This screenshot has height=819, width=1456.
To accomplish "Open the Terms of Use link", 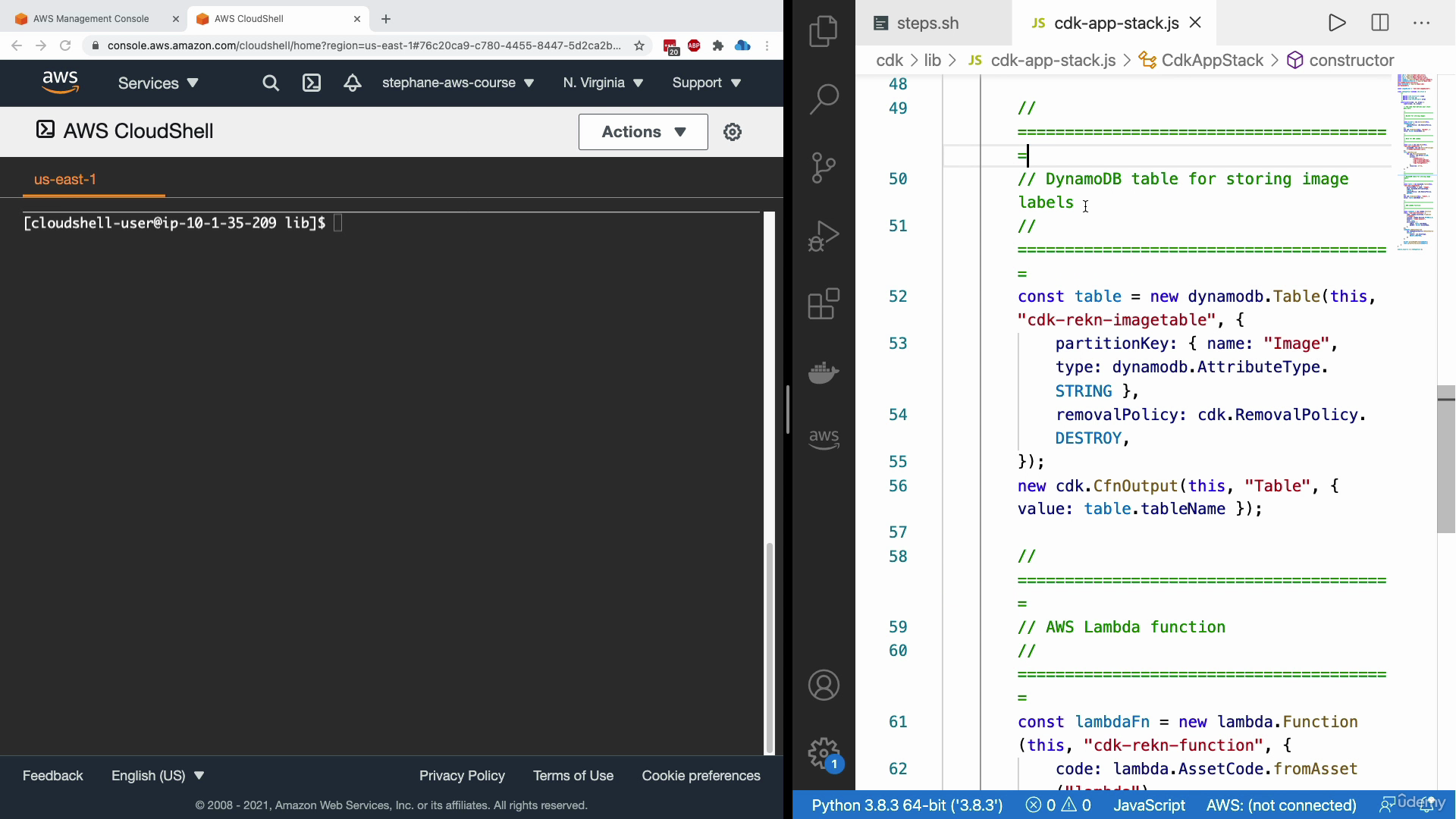I will point(573,776).
